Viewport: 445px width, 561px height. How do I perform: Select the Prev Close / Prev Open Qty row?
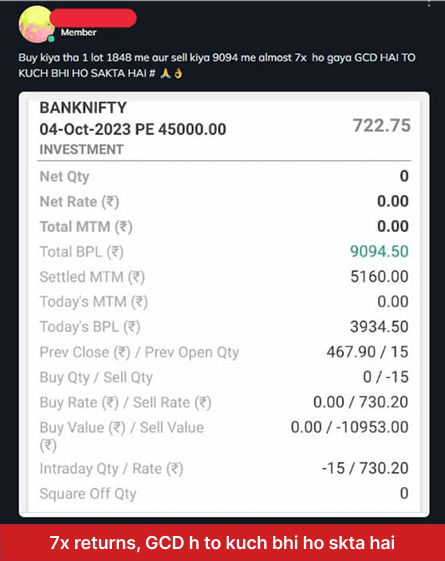tap(224, 352)
